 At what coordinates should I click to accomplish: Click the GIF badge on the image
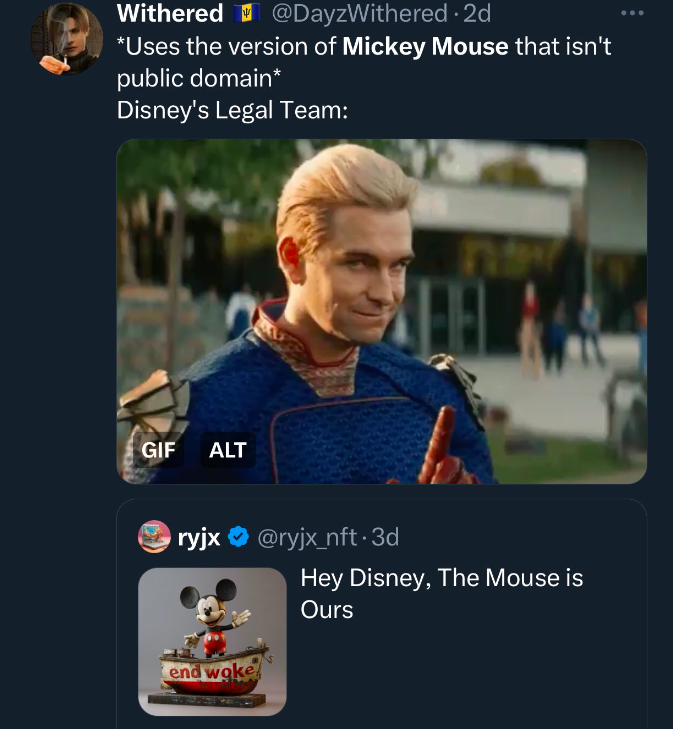click(x=158, y=450)
